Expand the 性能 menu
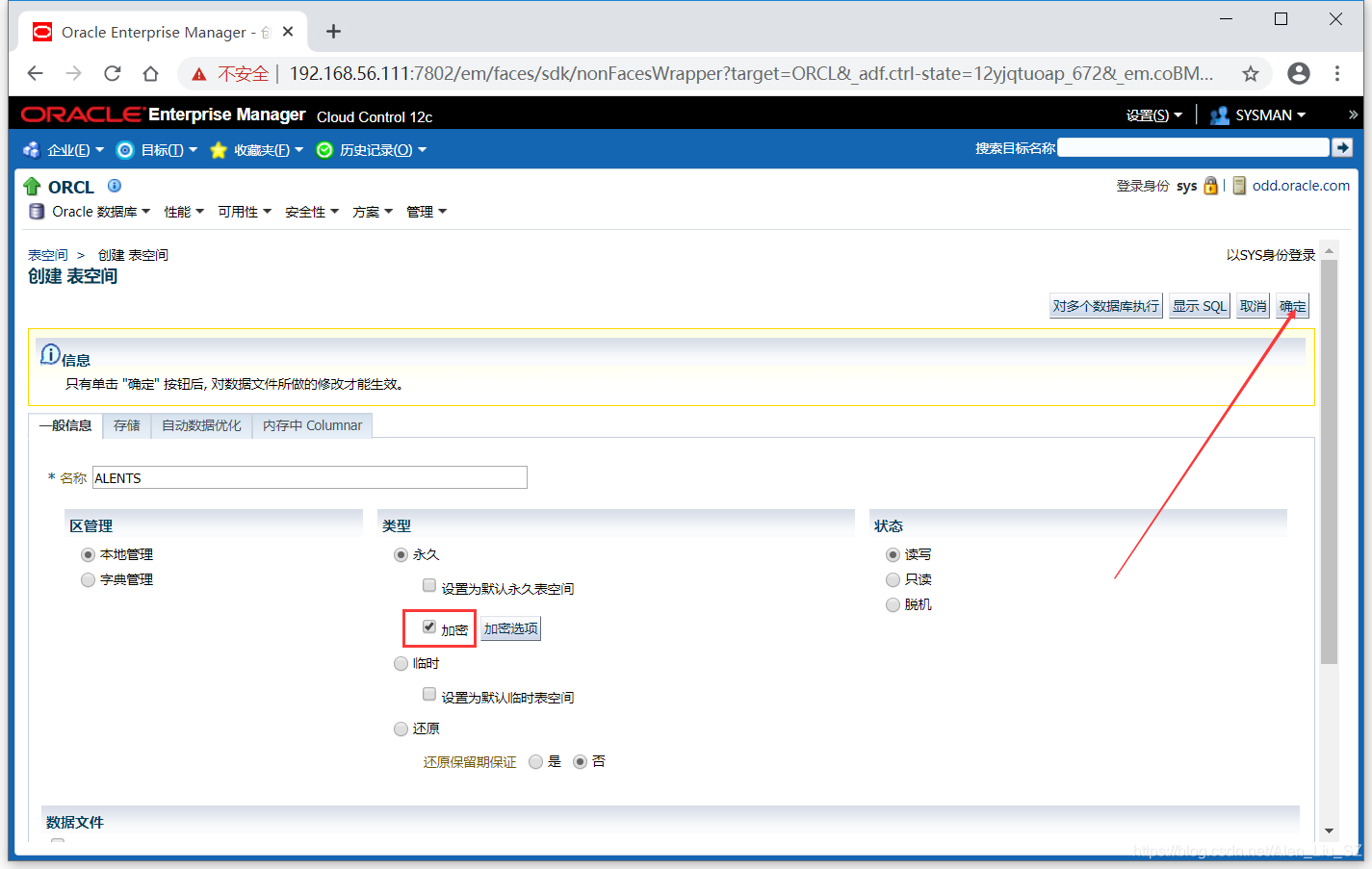This screenshot has width=1372, height=869. pyautogui.click(x=183, y=212)
